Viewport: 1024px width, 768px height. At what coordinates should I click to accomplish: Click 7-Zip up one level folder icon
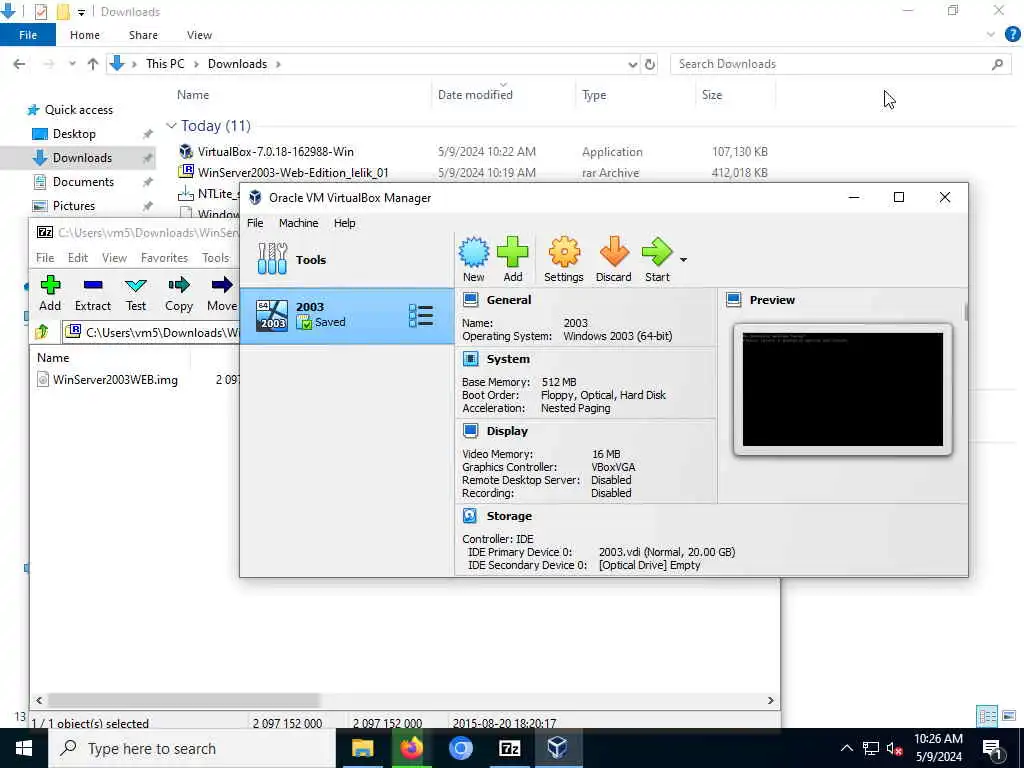(x=42, y=332)
